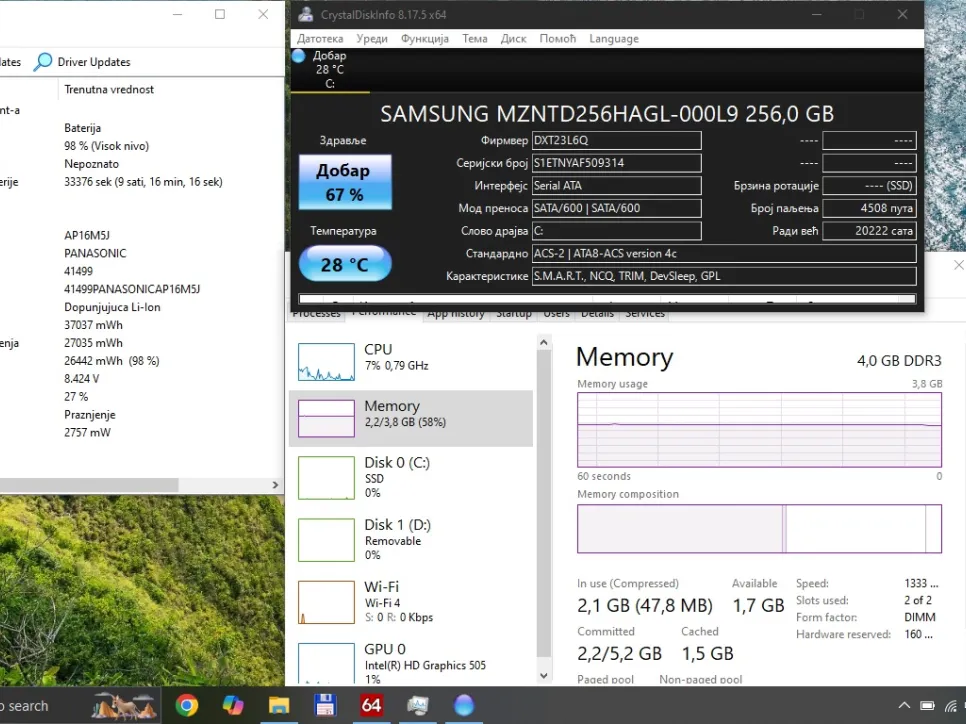Viewport: 966px width, 724px height.
Task: Click the CrystalDiskInfo title bar app icon
Action: (306, 15)
